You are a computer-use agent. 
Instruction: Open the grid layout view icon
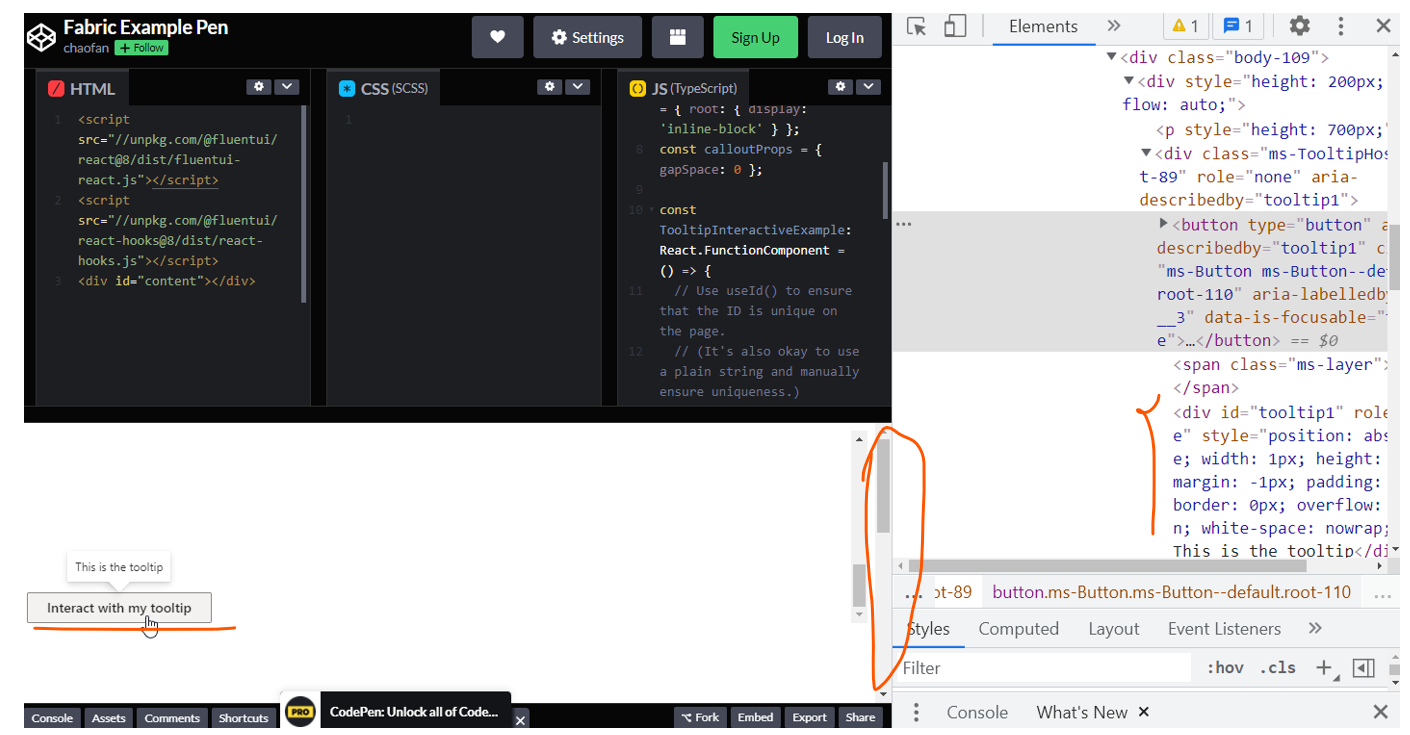click(678, 36)
